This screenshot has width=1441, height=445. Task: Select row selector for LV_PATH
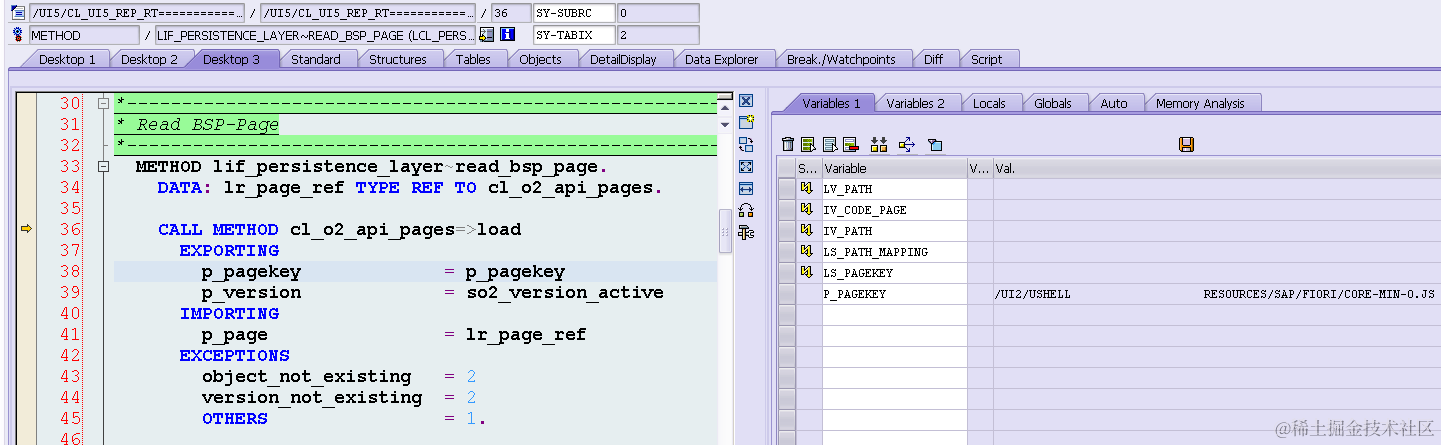(x=787, y=188)
